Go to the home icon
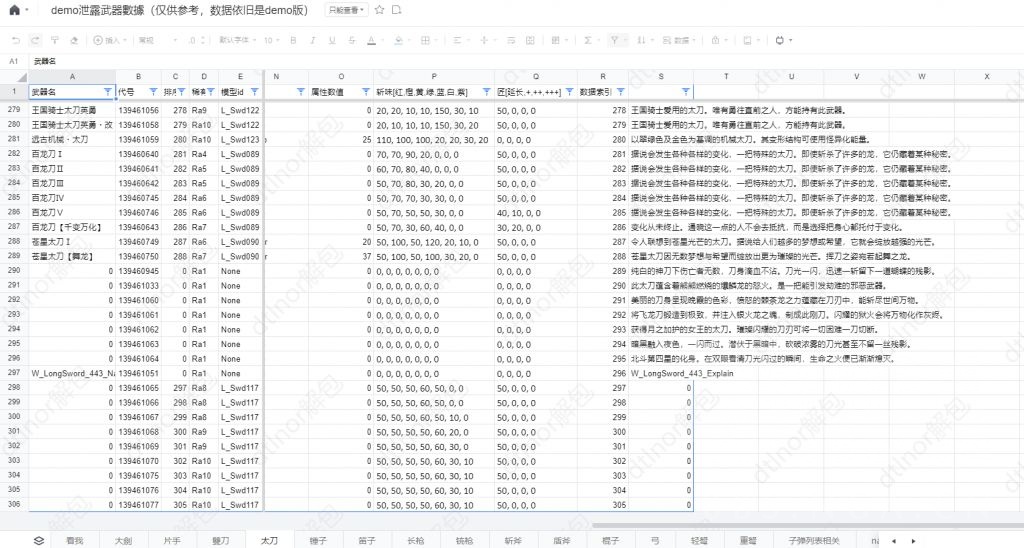The height and width of the screenshot is (548, 1024). pyautogui.click(x=14, y=10)
